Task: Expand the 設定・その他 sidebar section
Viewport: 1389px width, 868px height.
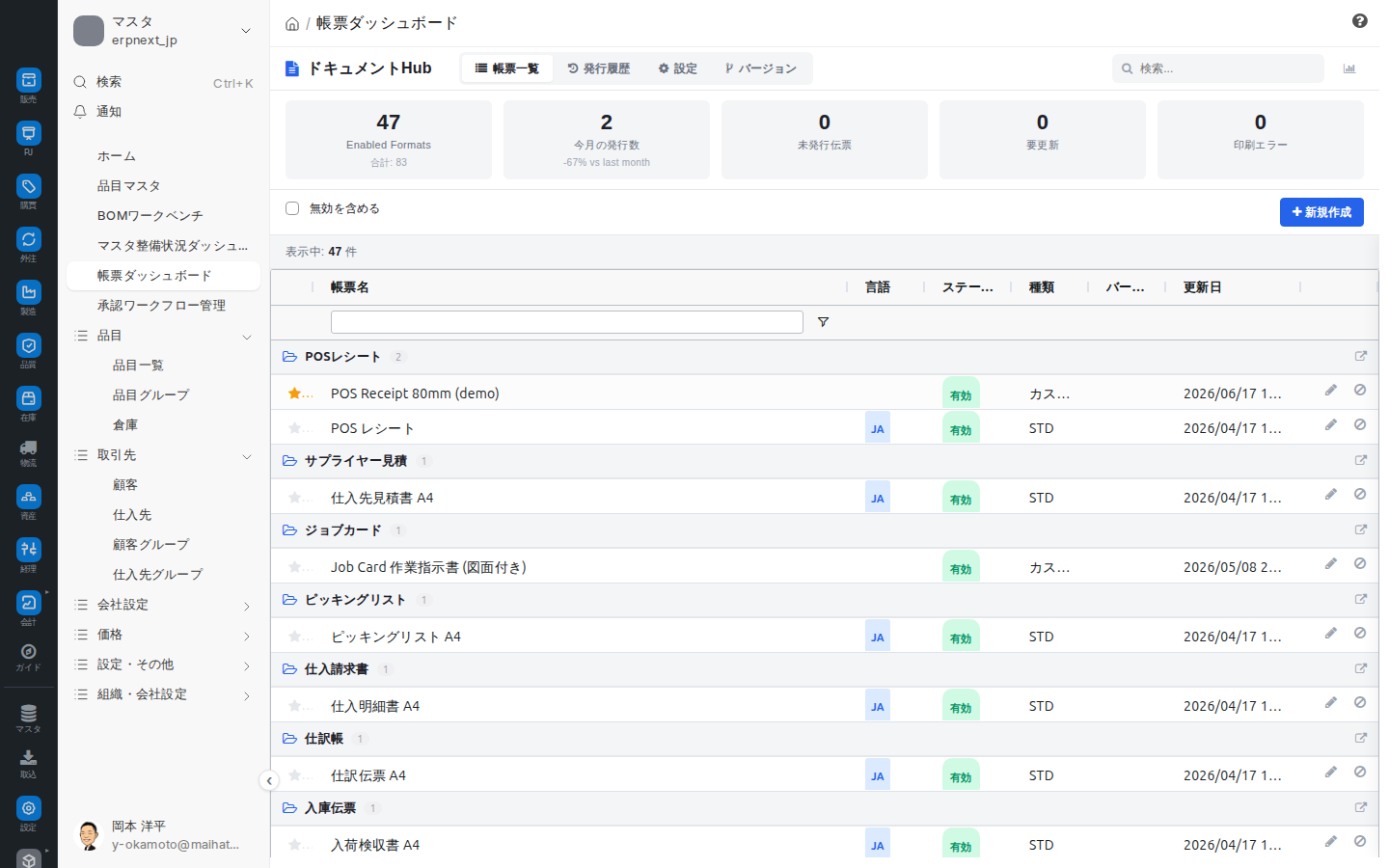Action: click(x=247, y=665)
